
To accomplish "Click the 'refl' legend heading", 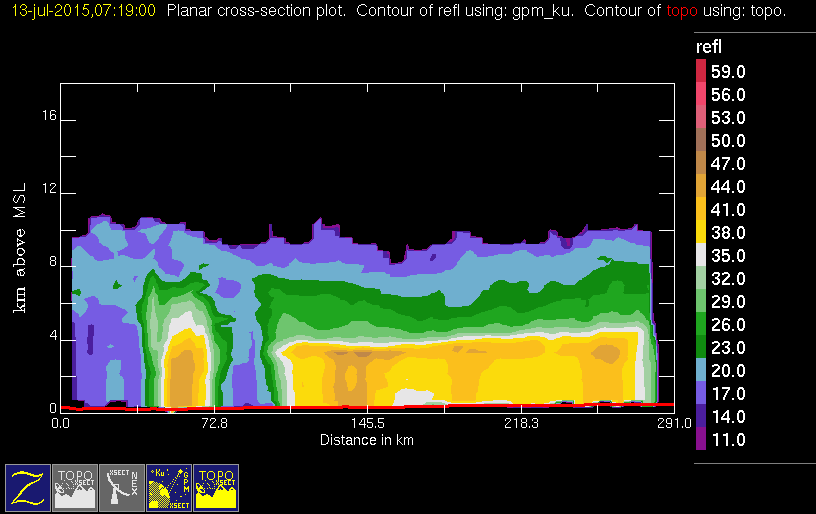I will (709, 47).
